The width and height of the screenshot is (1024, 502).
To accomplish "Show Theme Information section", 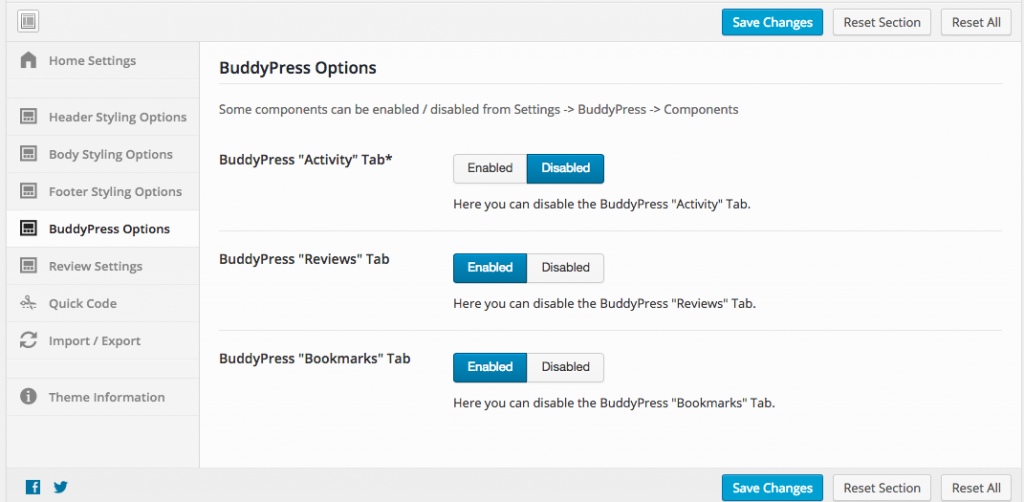I will point(103,397).
